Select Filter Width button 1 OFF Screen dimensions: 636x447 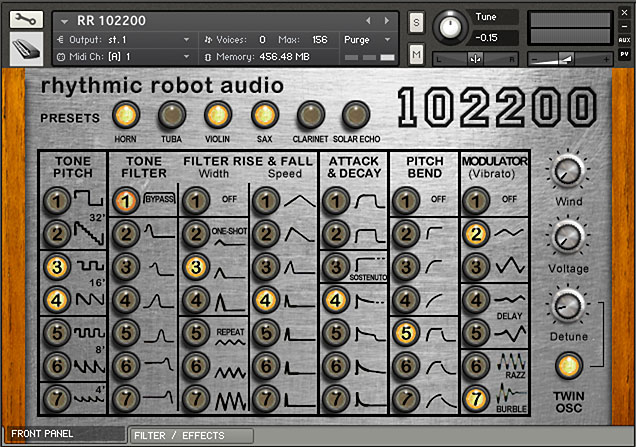[x=196, y=201]
